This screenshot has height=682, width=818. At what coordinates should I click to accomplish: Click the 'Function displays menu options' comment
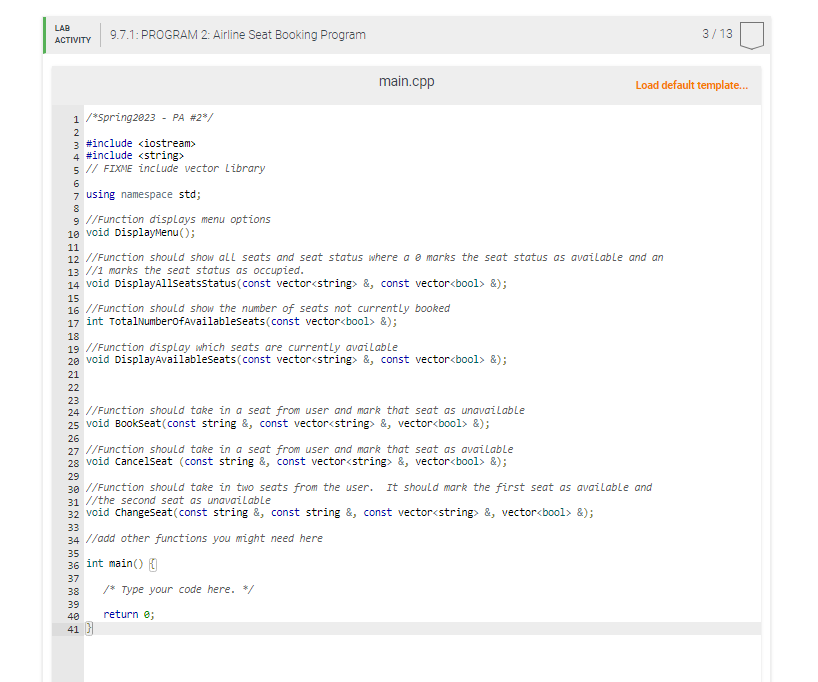178,220
